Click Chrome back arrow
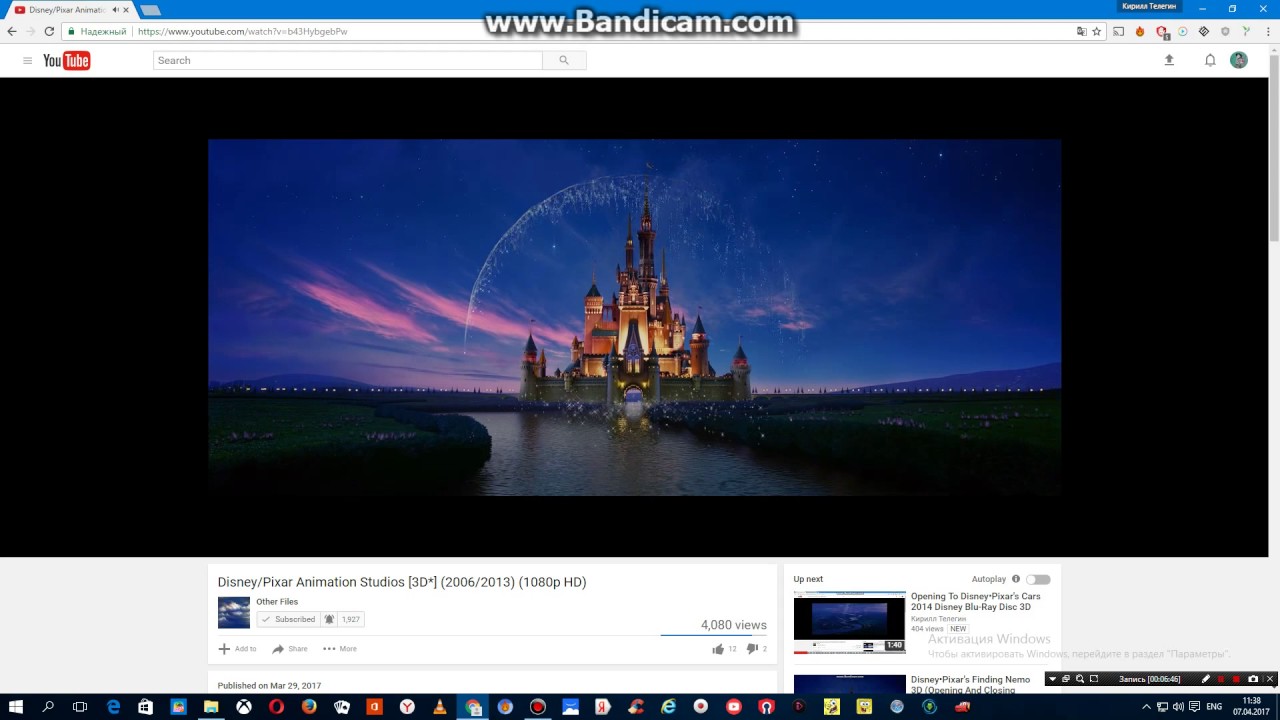 pyautogui.click(x=12, y=31)
